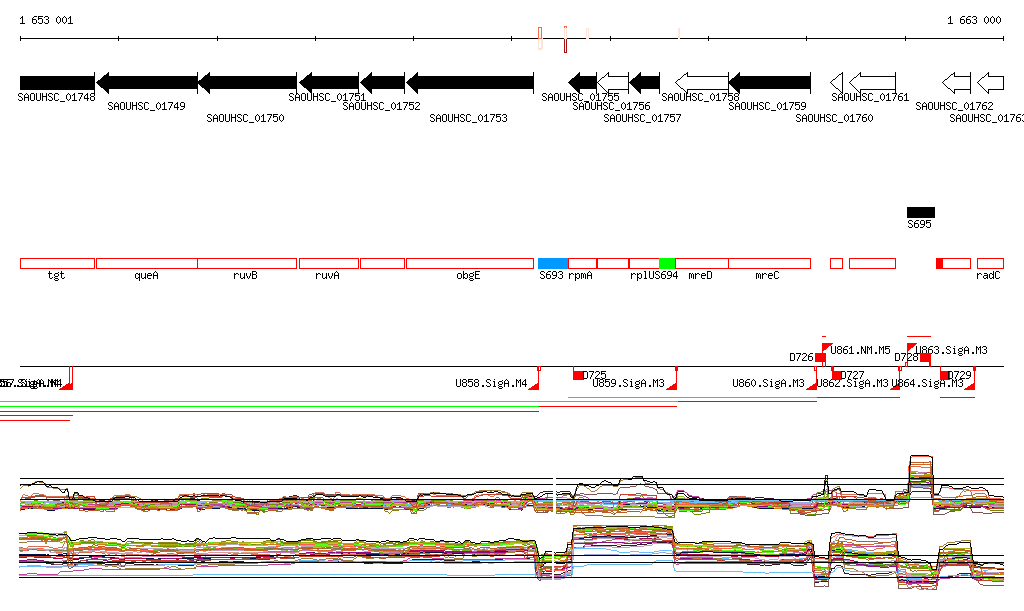Click the SAOUHSC_01750 text label
Screen dimensions: 1024x611
[x=246, y=118]
